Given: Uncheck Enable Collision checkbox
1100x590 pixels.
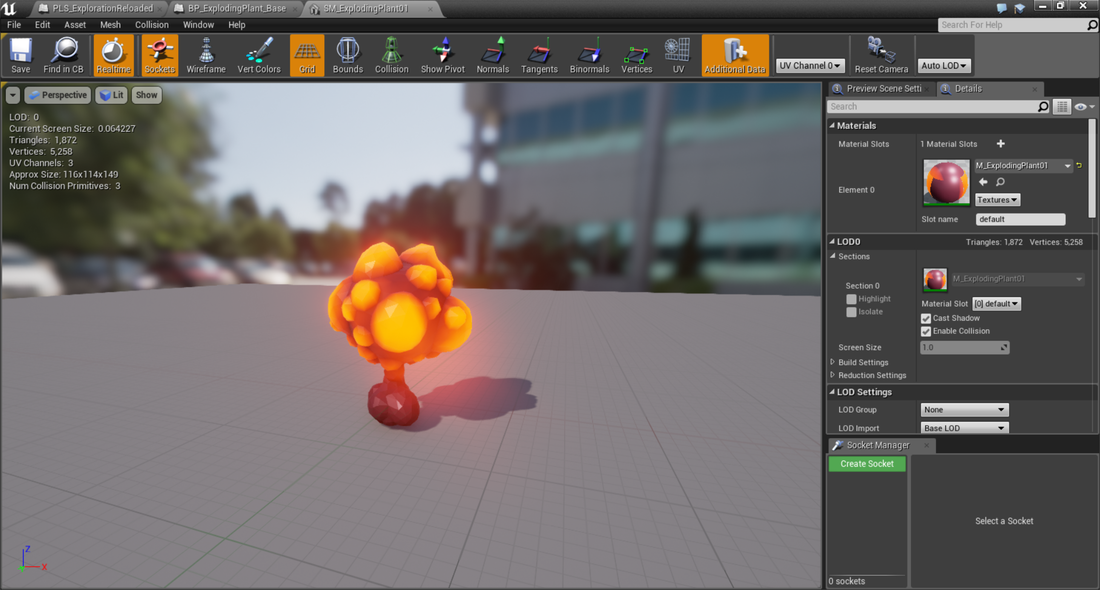Looking at the screenshot, I should click(x=926, y=331).
